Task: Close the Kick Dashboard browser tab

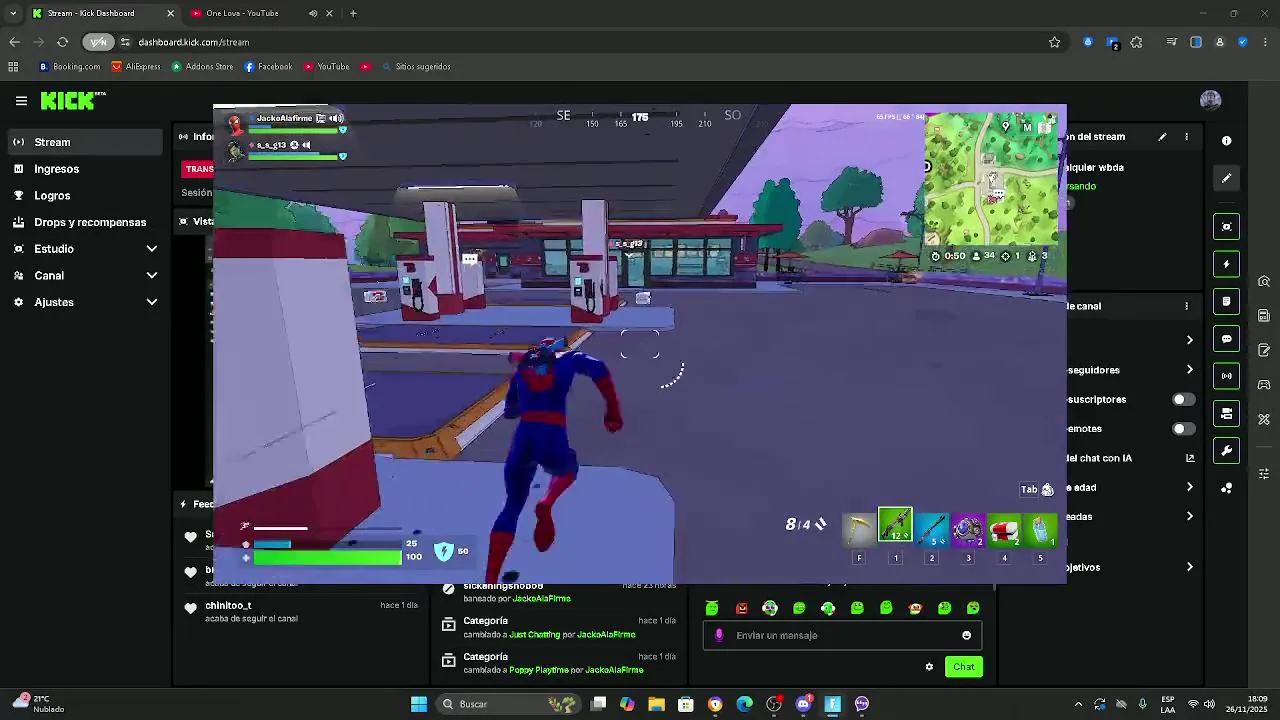Action: (170, 13)
